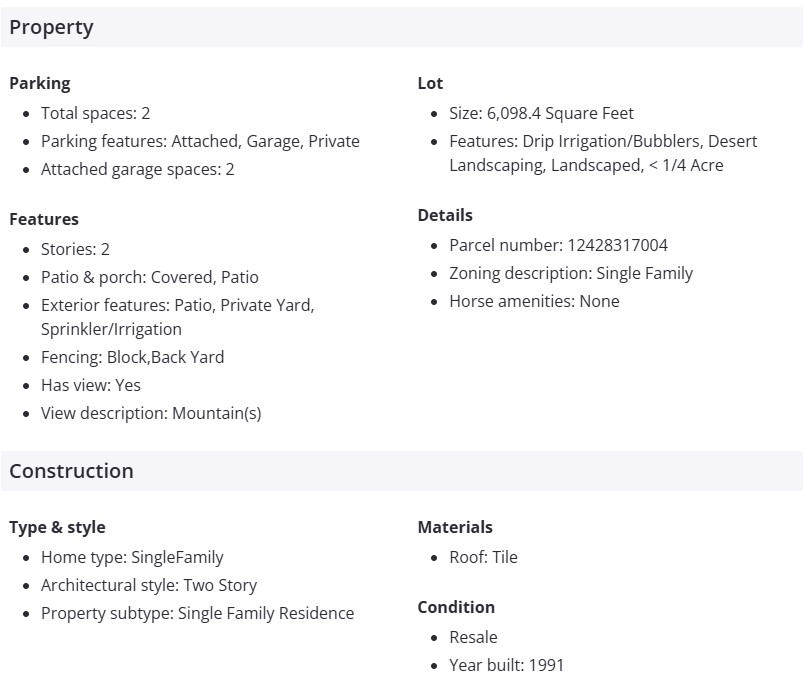Click the Parking features list item

pyautogui.click(x=200, y=141)
